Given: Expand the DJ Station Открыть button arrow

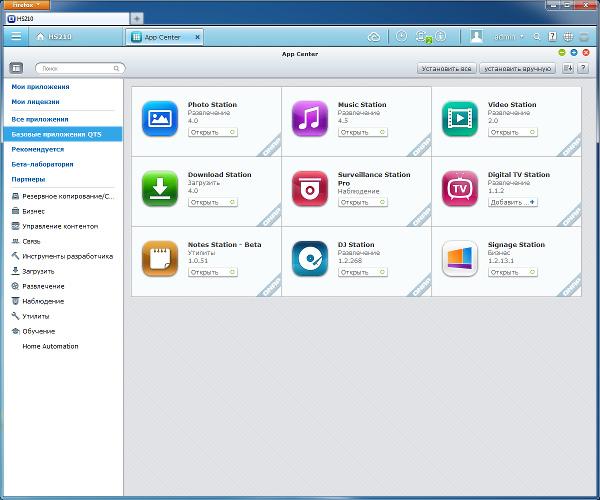Looking at the screenshot, I should pyautogui.click(x=382, y=272).
